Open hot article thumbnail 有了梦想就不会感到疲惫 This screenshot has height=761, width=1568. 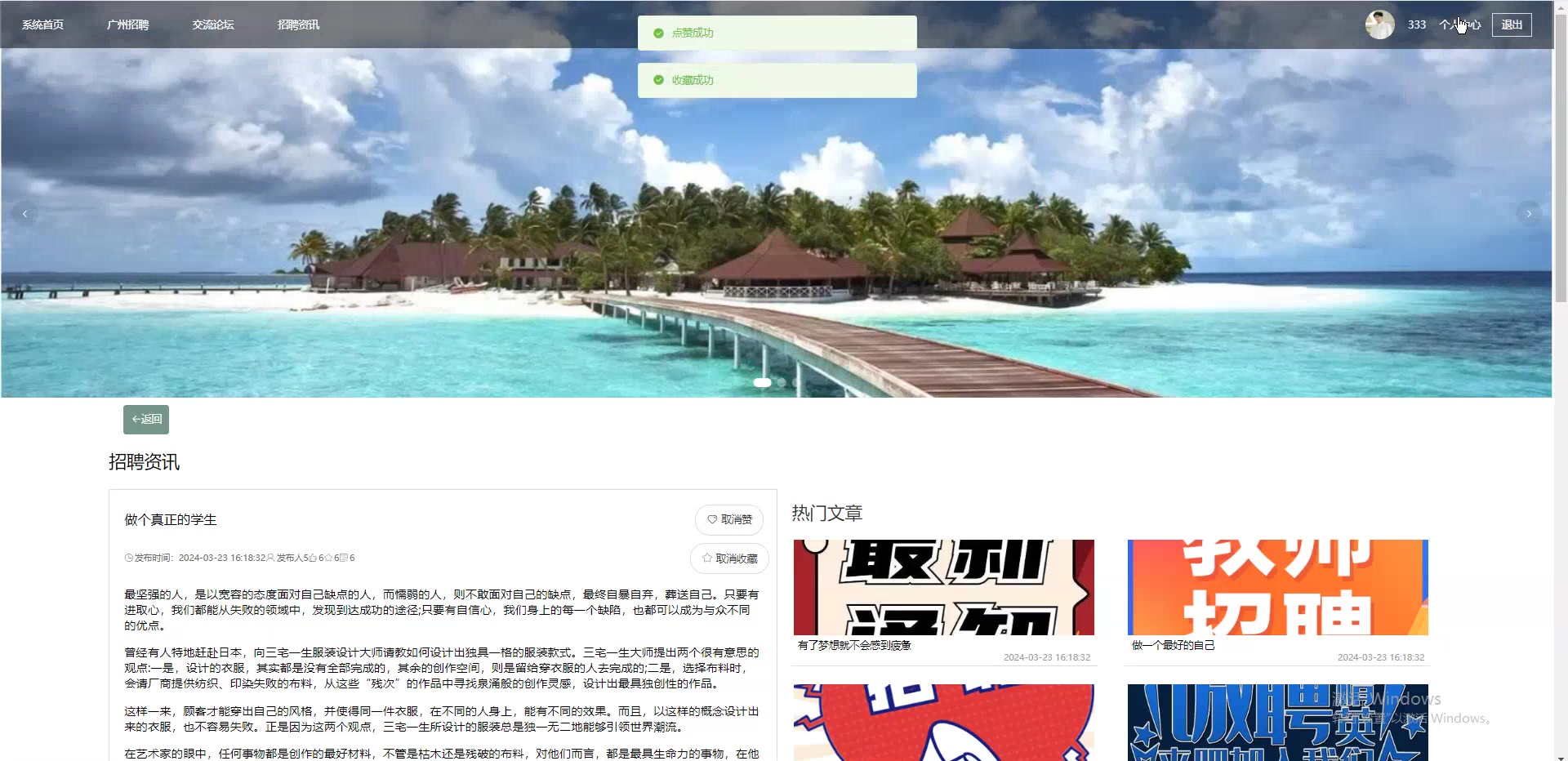944,587
